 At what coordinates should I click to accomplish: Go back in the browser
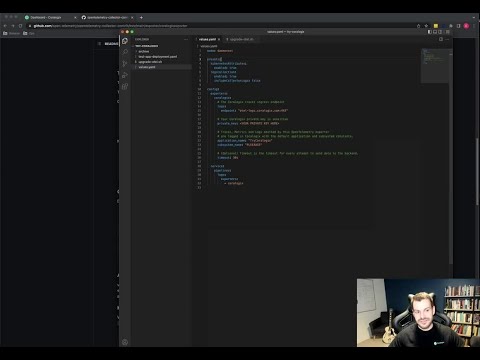pos(5,26)
